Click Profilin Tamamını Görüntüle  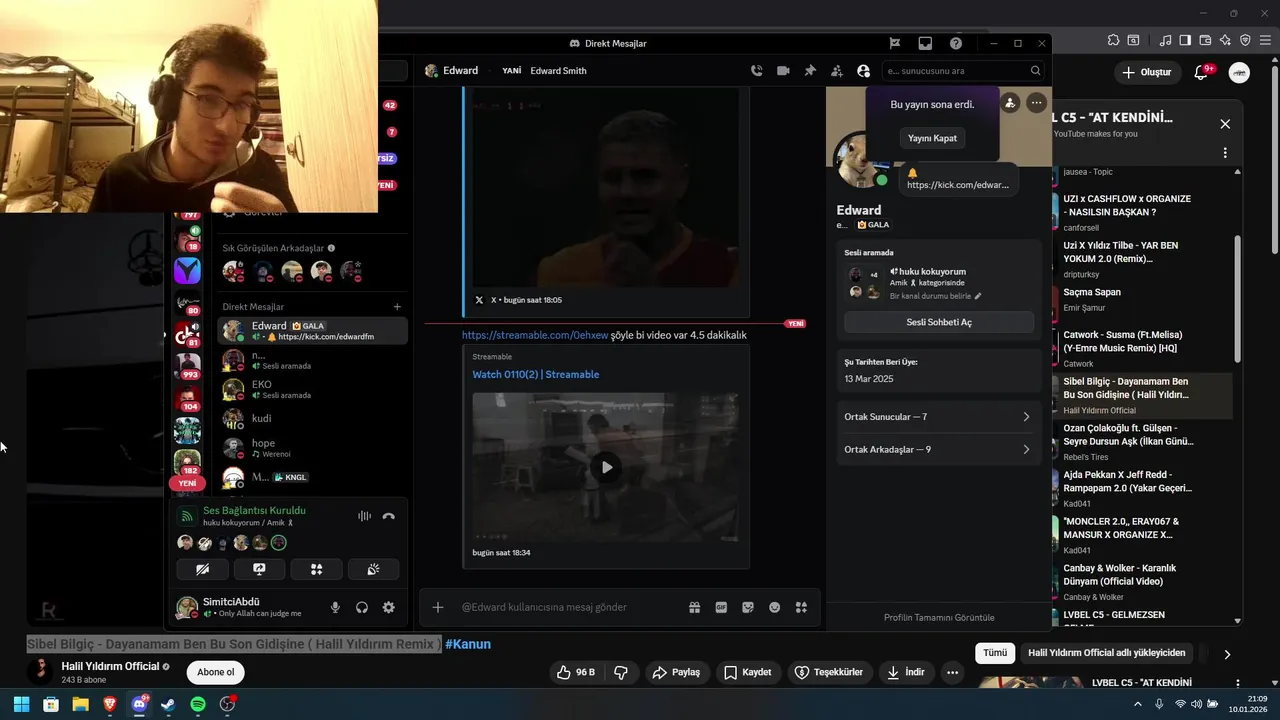[x=939, y=617]
